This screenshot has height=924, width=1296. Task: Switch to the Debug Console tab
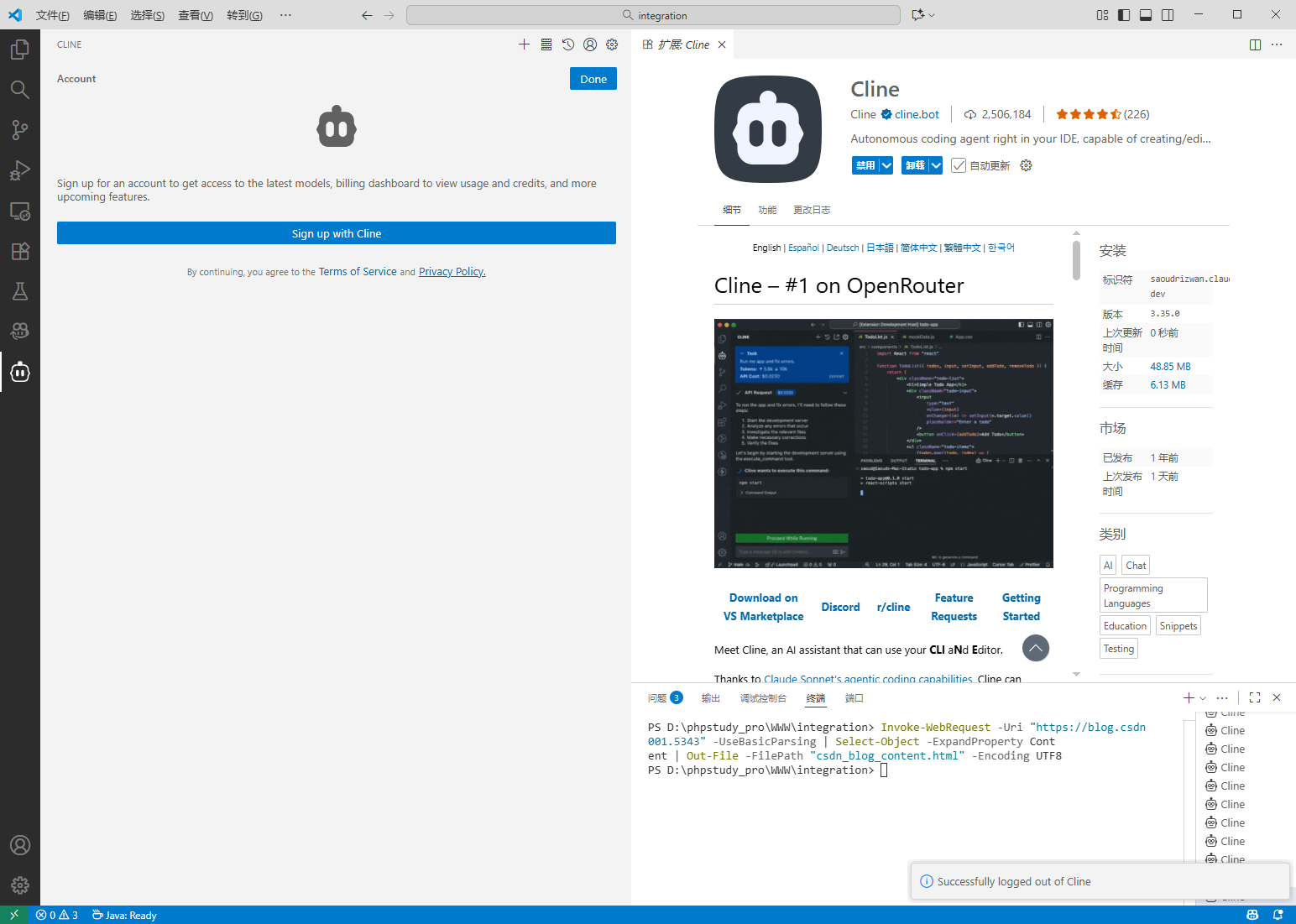[x=763, y=698]
